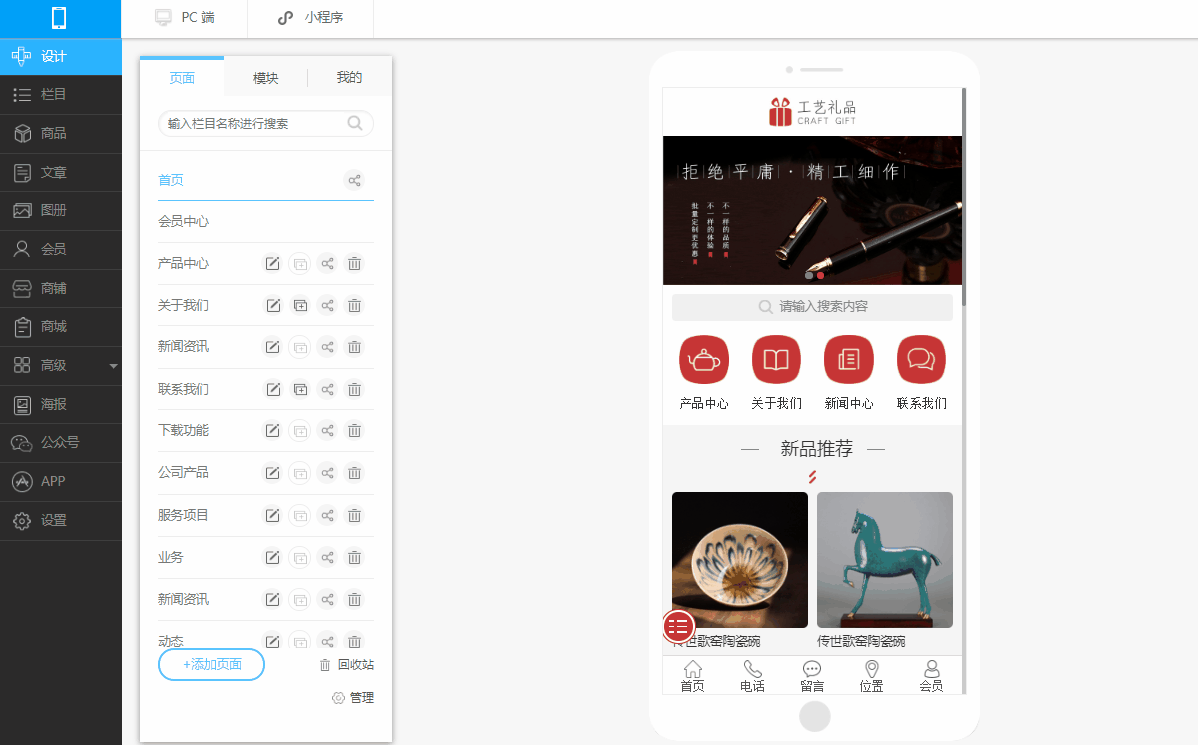Screen dimensions: 1198x745
Task: Open the 管理 link
Action: (x=353, y=698)
